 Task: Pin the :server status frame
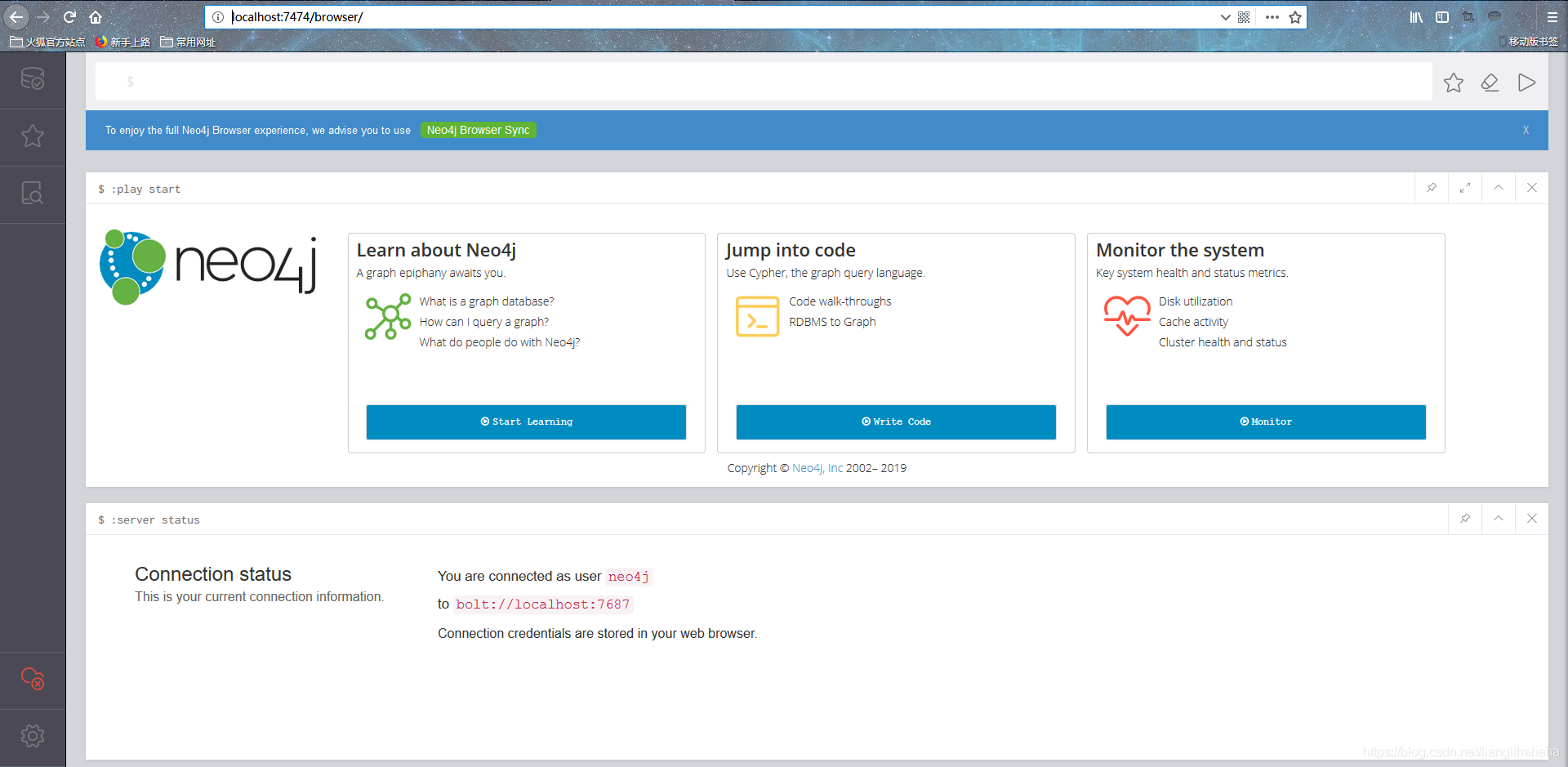click(1465, 519)
